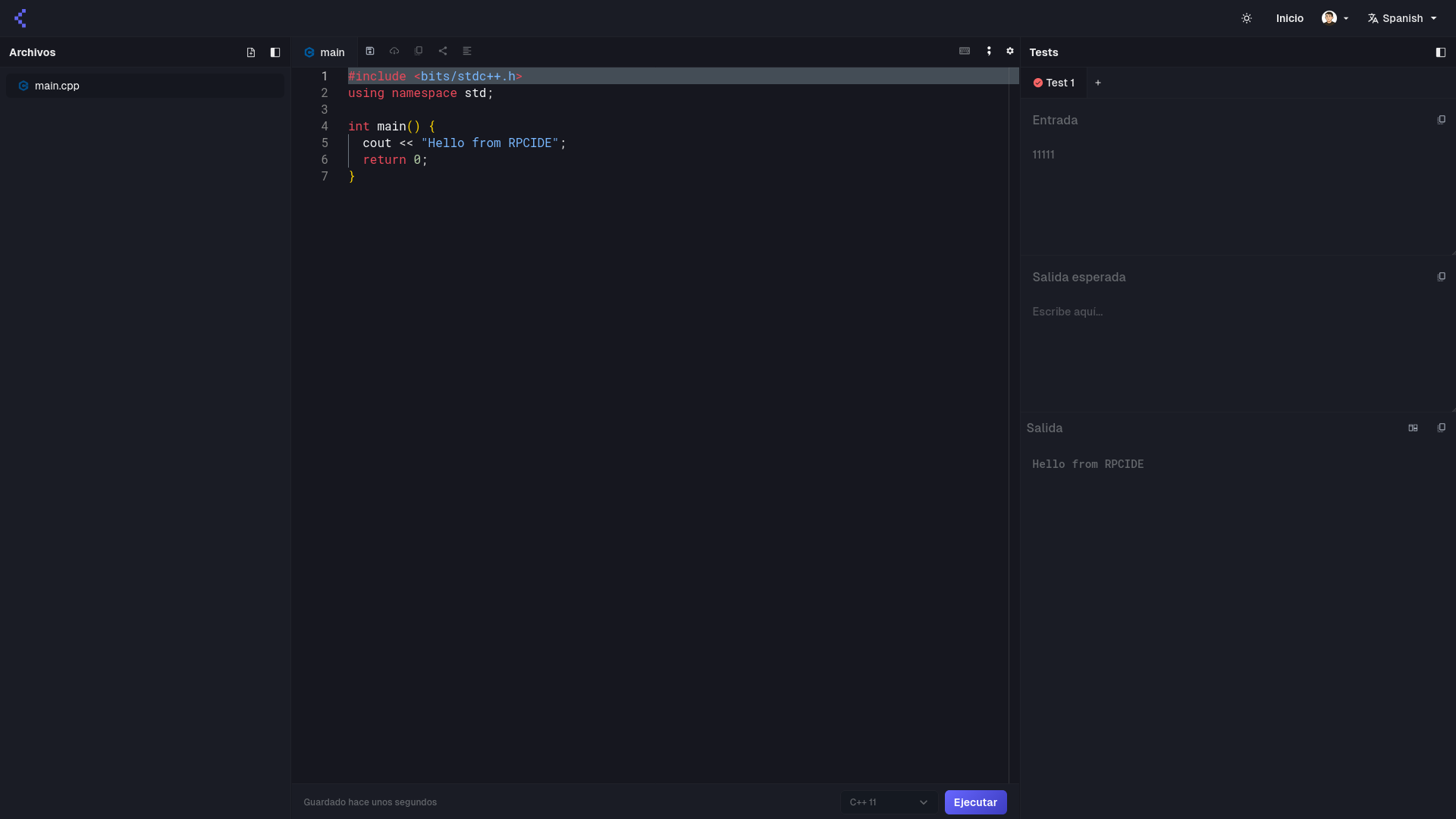Select the Test 1 tab

tap(1054, 83)
